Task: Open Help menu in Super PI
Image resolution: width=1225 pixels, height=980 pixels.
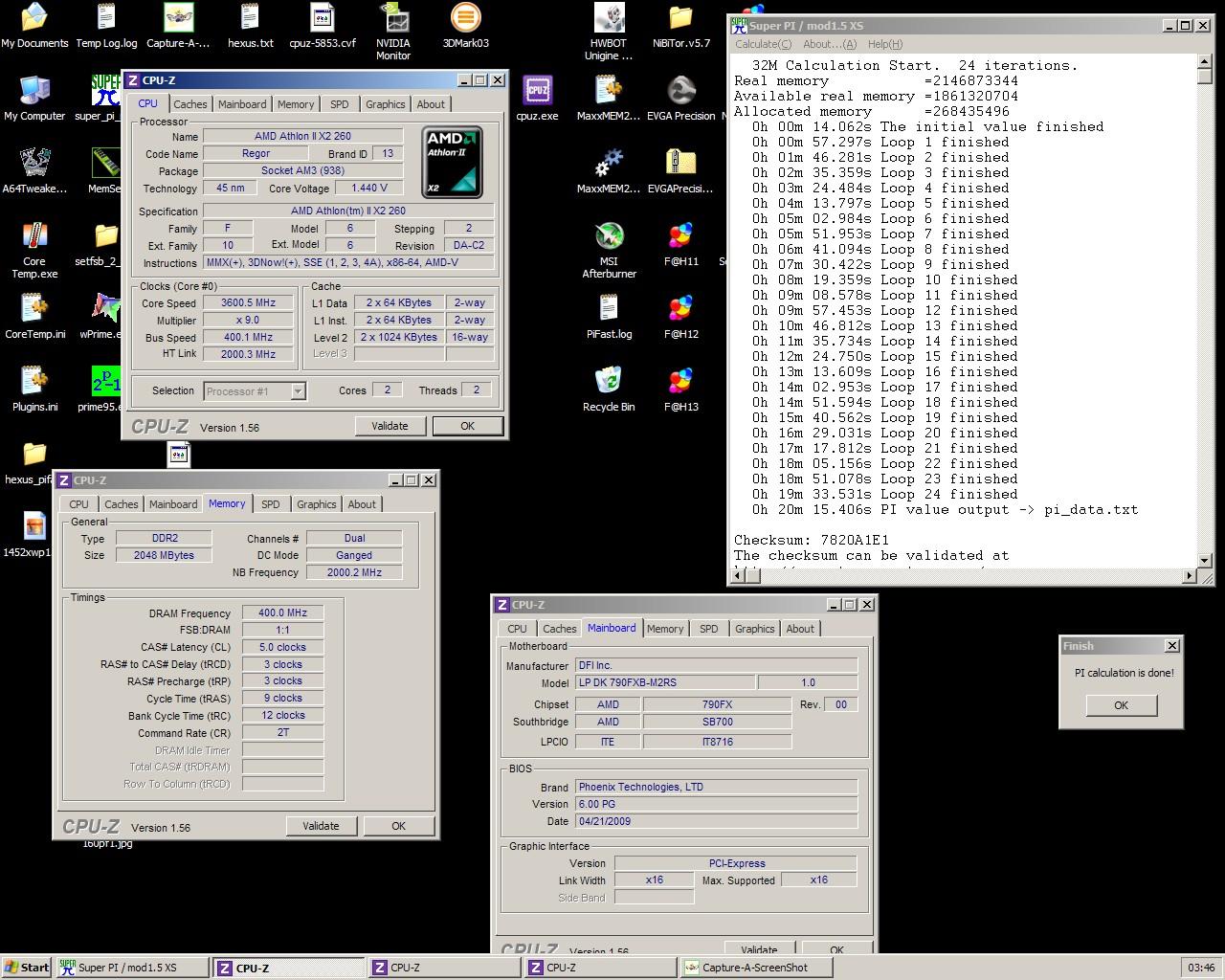Action: point(885,44)
